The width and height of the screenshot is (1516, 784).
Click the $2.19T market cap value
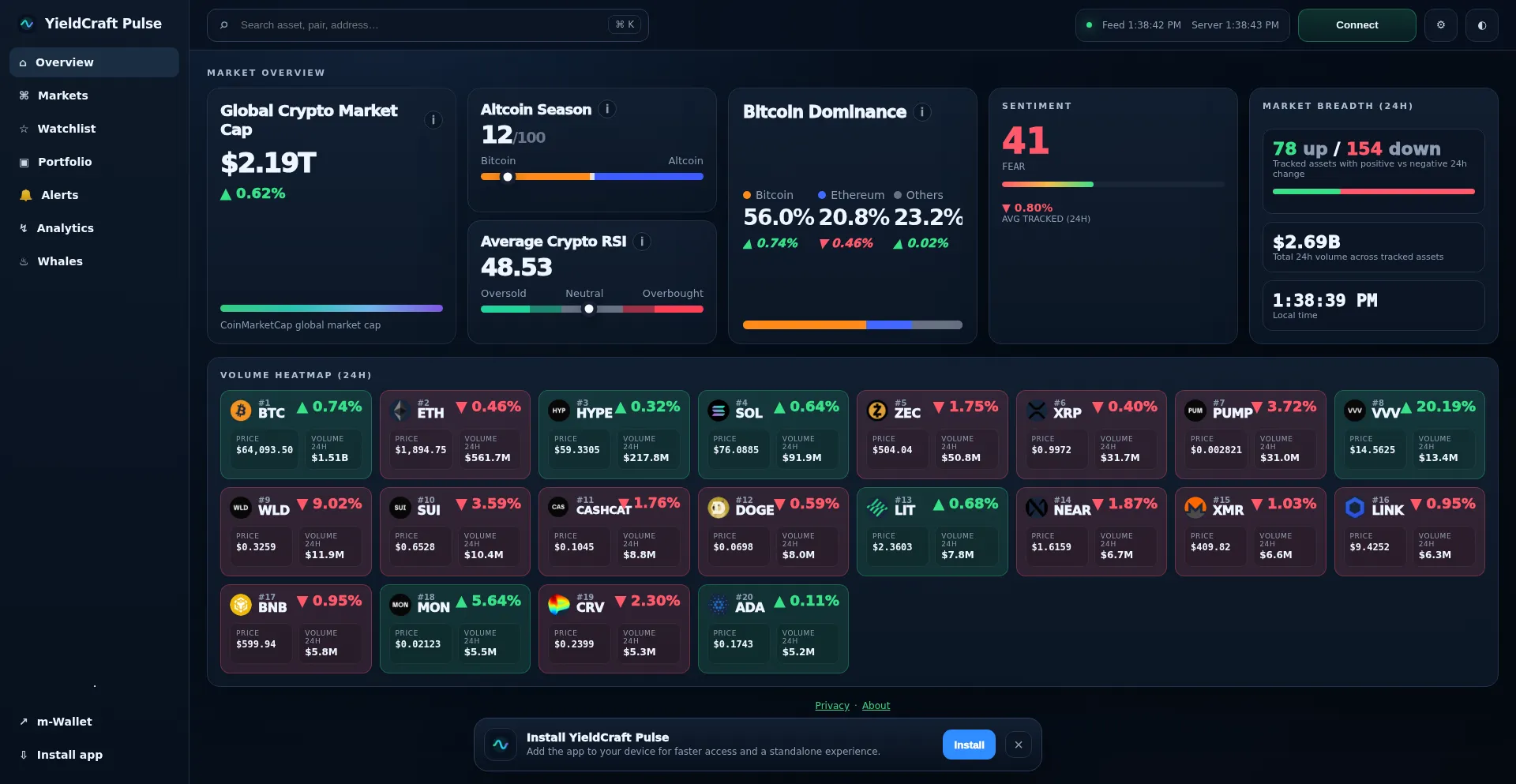pyautogui.click(x=268, y=163)
